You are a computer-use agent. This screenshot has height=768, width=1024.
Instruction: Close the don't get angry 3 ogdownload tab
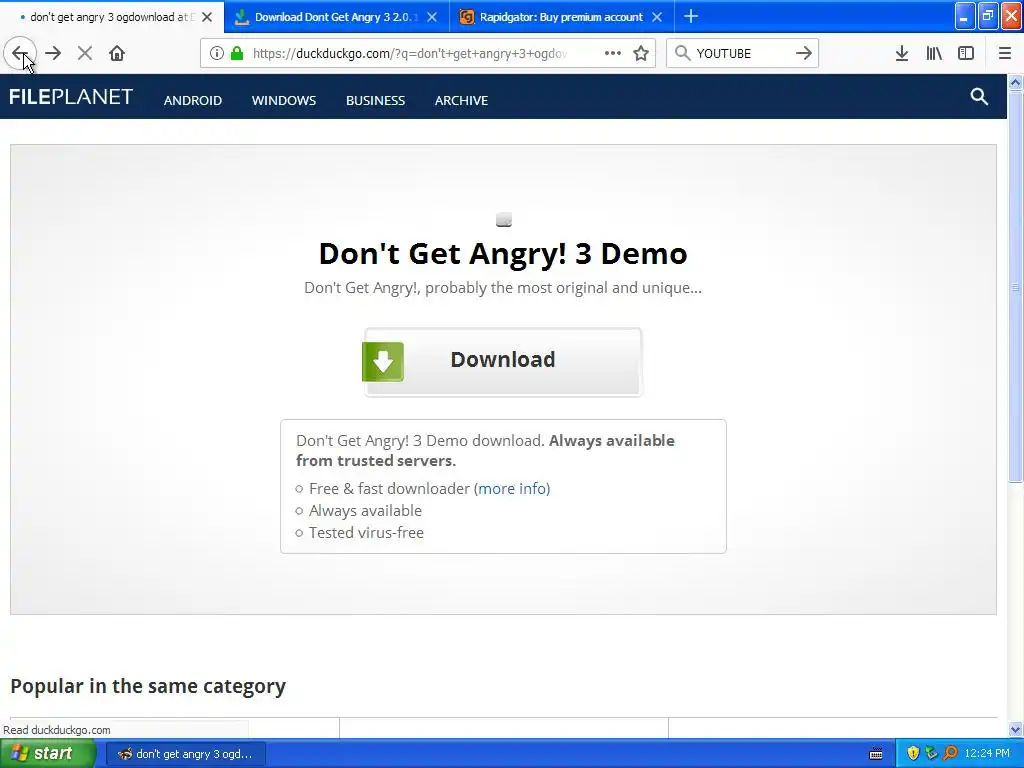[x=207, y=17]
